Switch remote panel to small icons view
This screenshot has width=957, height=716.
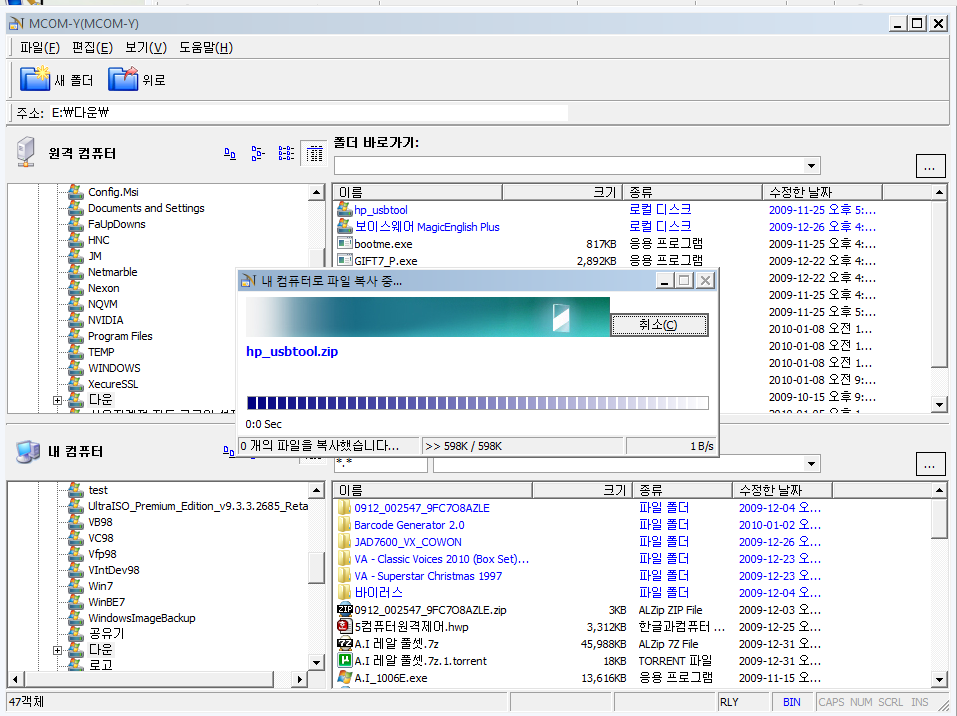click(x=258, y=154)
